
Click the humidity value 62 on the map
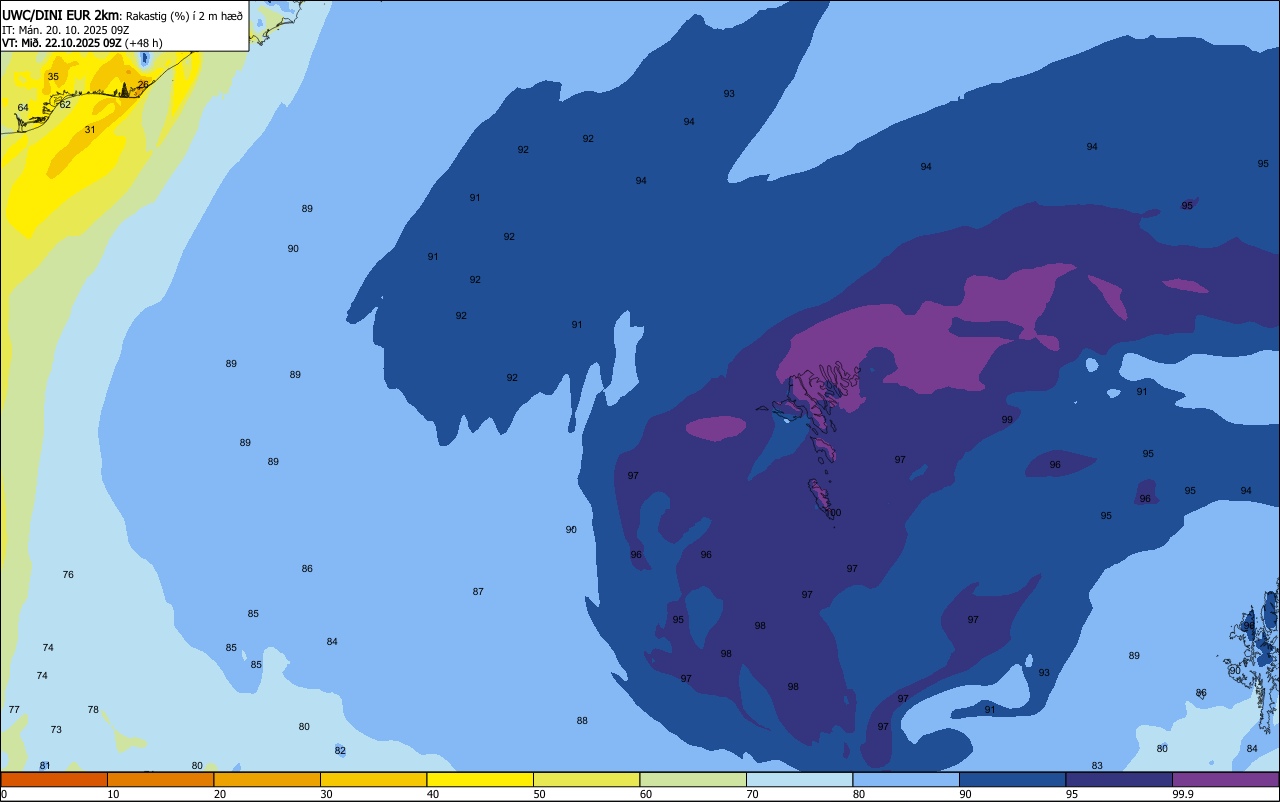coord(65,105)
